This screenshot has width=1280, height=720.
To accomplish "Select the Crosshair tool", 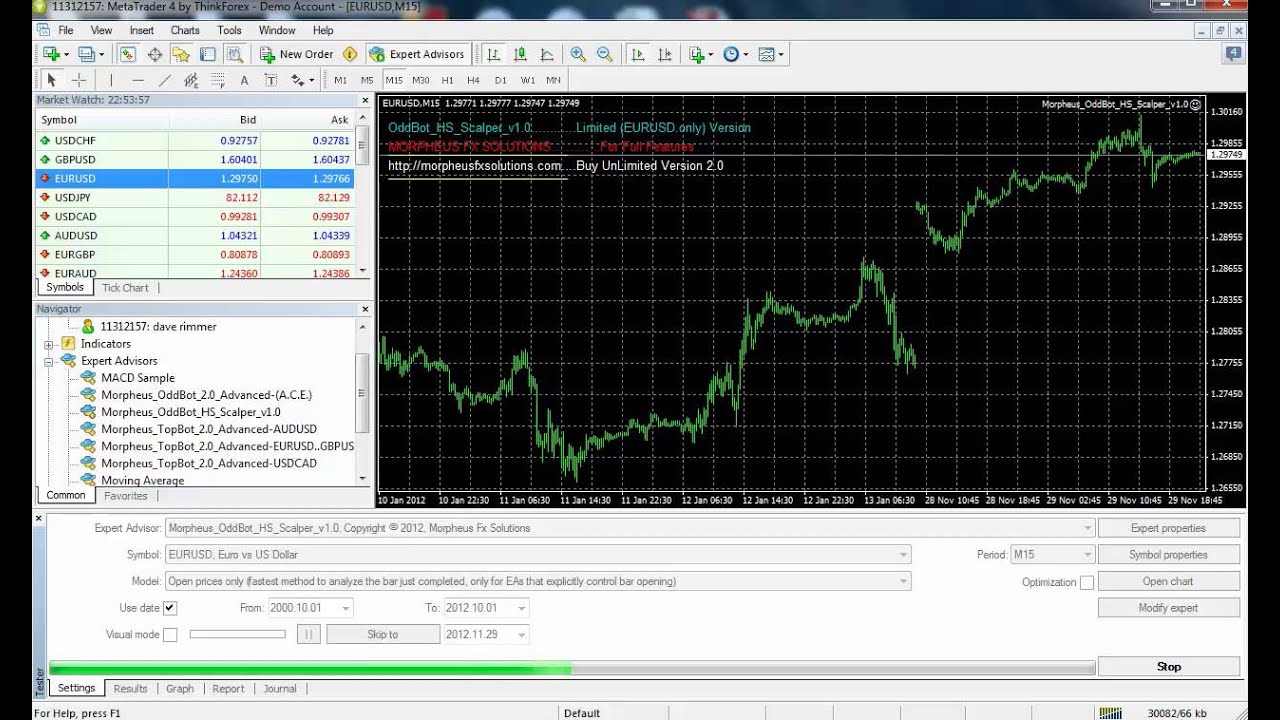I will pos(79,80).
